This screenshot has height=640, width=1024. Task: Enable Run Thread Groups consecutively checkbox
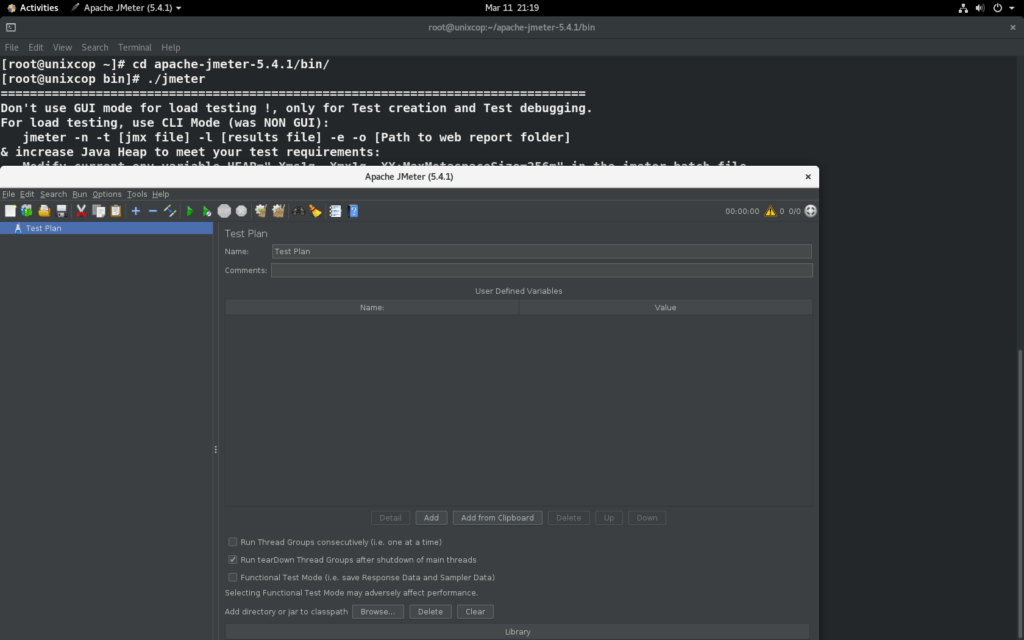[x=232, y=542]
